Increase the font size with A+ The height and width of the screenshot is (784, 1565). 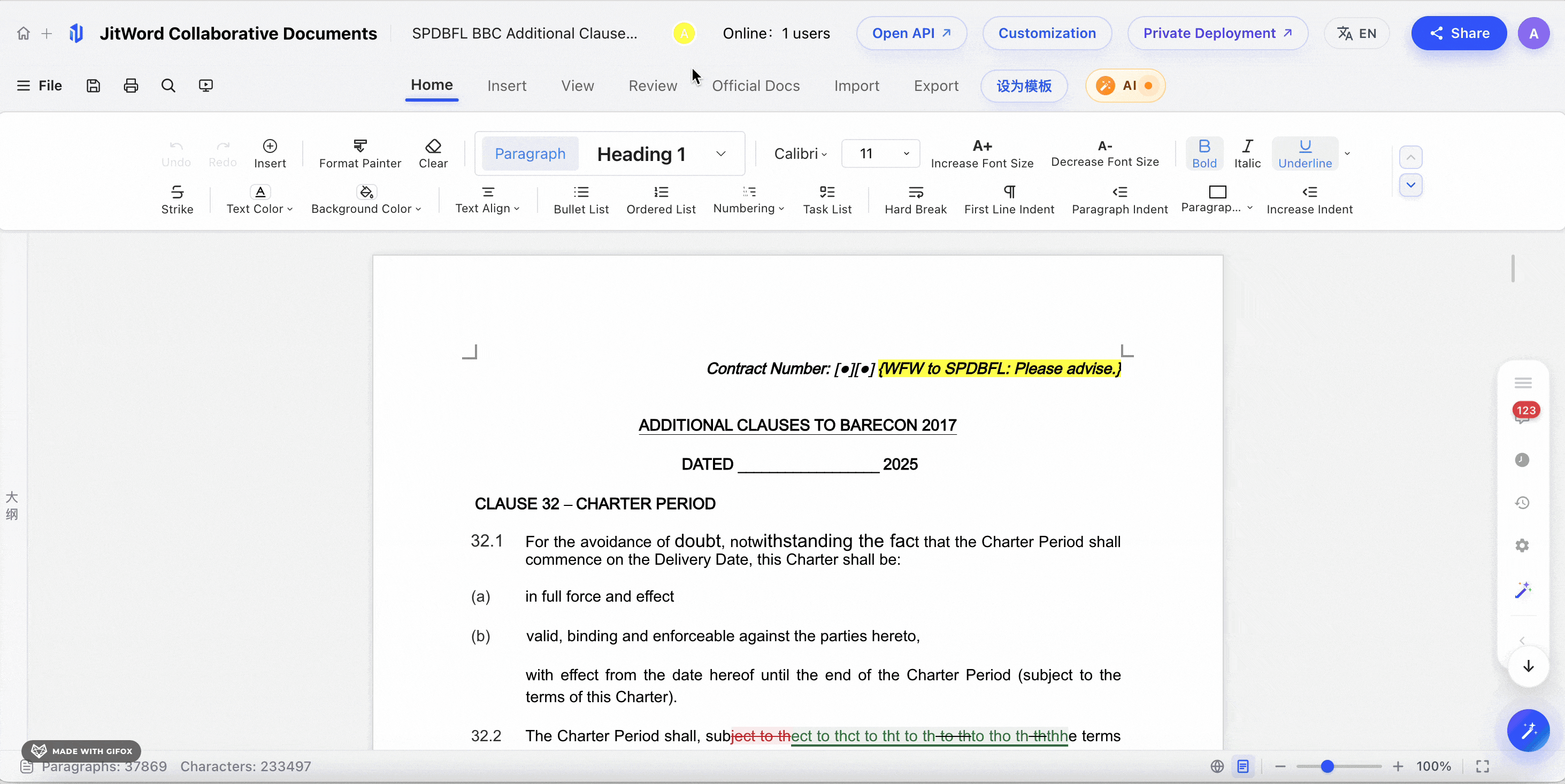(982, 153)
